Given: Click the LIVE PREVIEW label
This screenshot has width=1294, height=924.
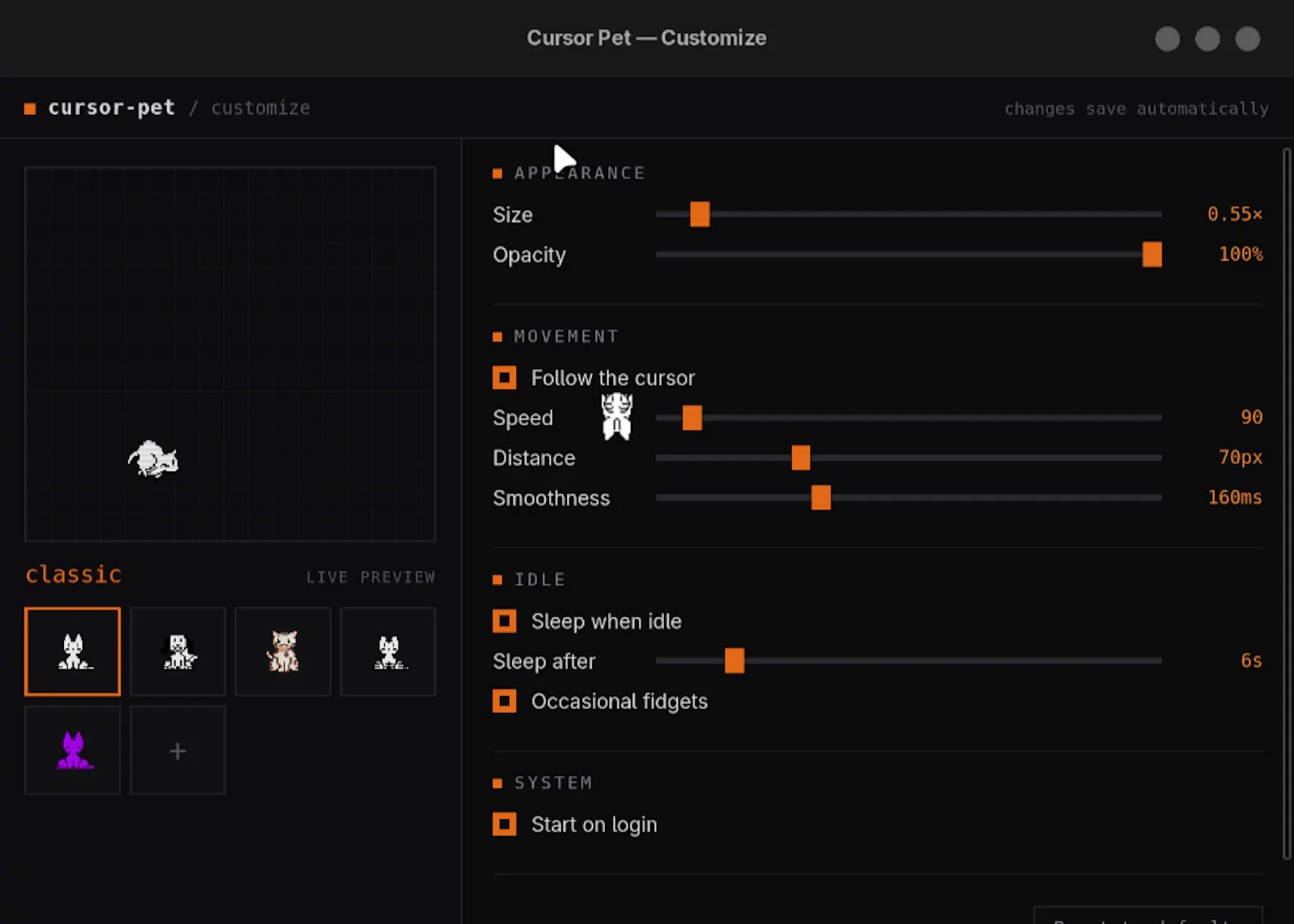Looking at the screenshot, I should tap(370, 577).
